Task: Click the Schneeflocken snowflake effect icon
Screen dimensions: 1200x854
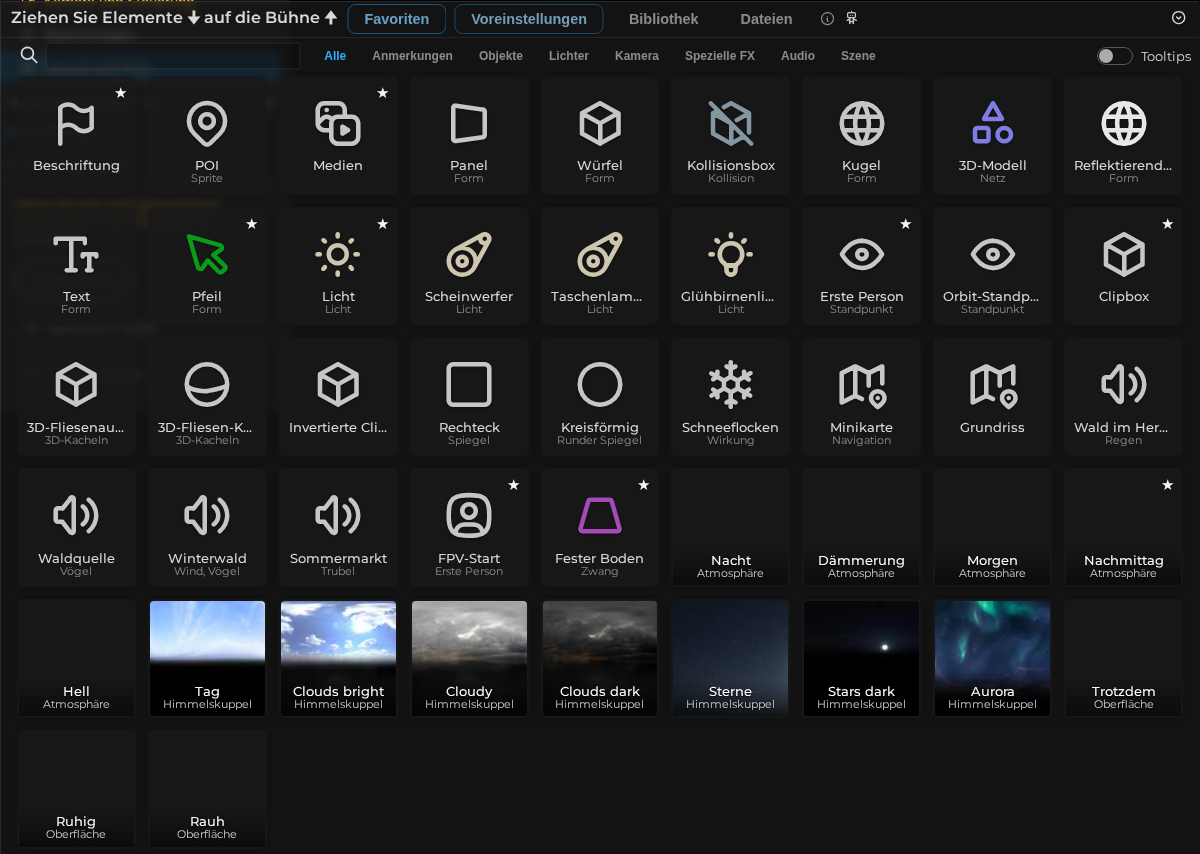Action: tap(731, 385)
